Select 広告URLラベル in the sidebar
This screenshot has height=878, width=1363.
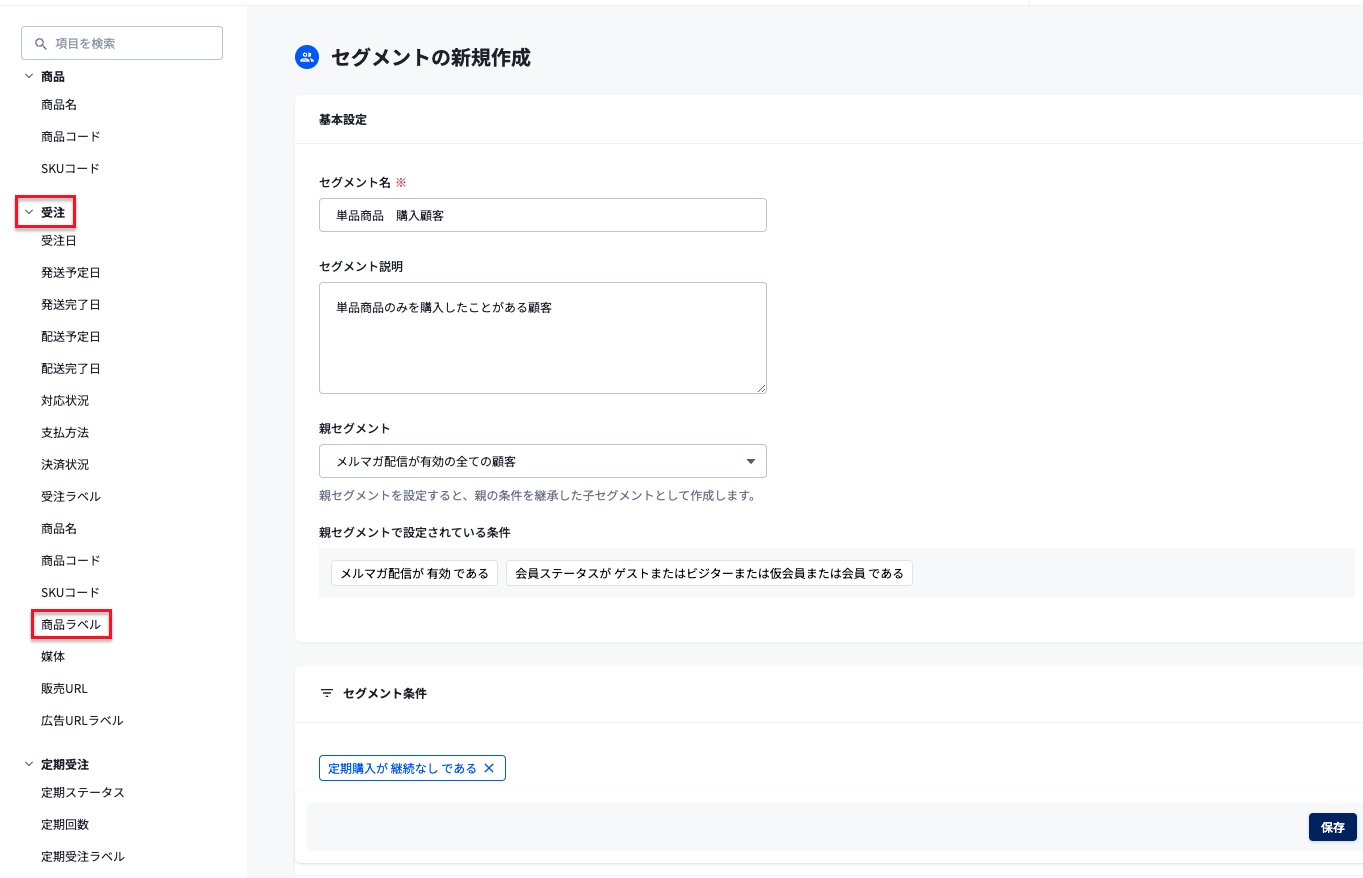pos(82,720)
